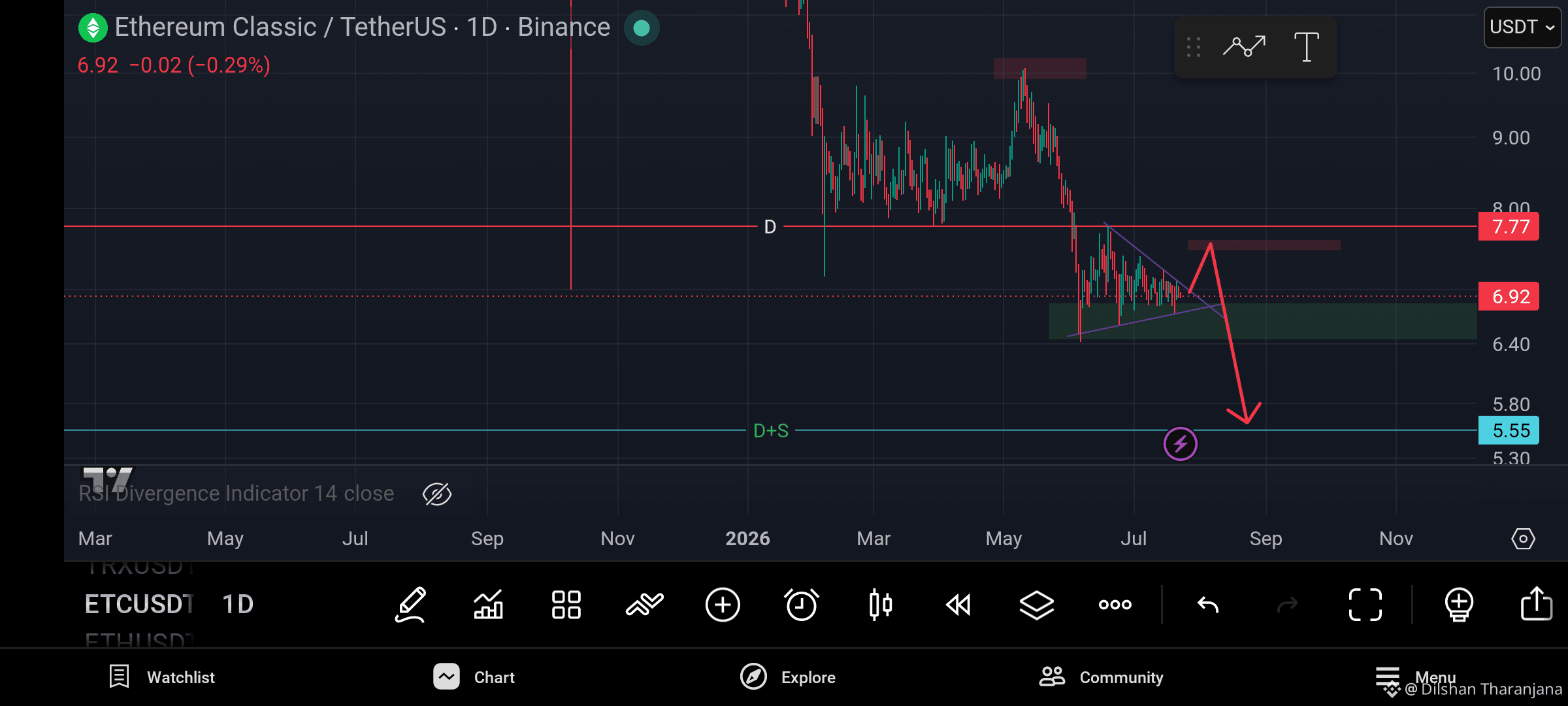Open the Watchlist tab
Screen dimensions: 1568x706
161,677
